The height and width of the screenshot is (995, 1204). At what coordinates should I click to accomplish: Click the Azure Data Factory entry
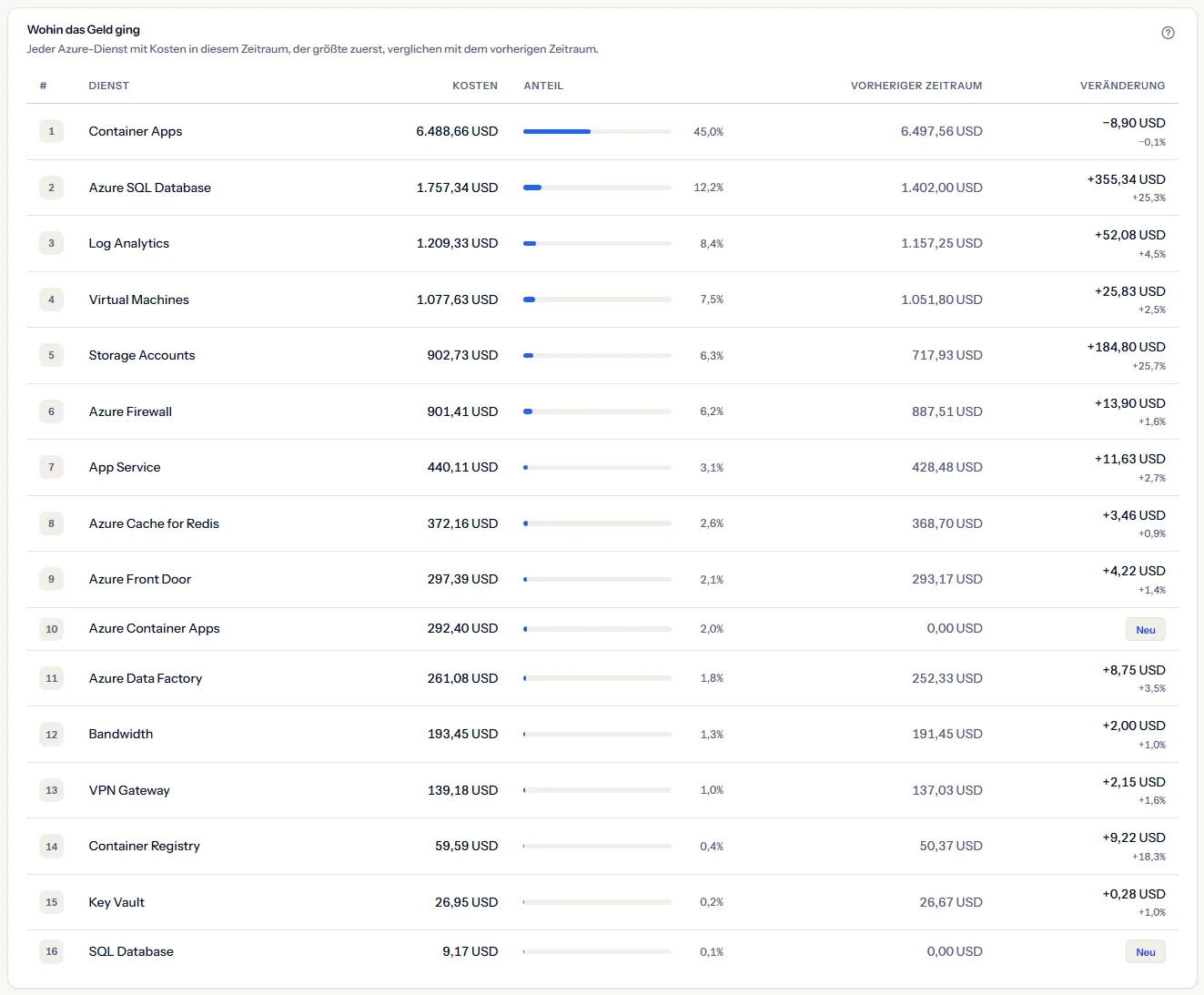[x=146, y=678]
